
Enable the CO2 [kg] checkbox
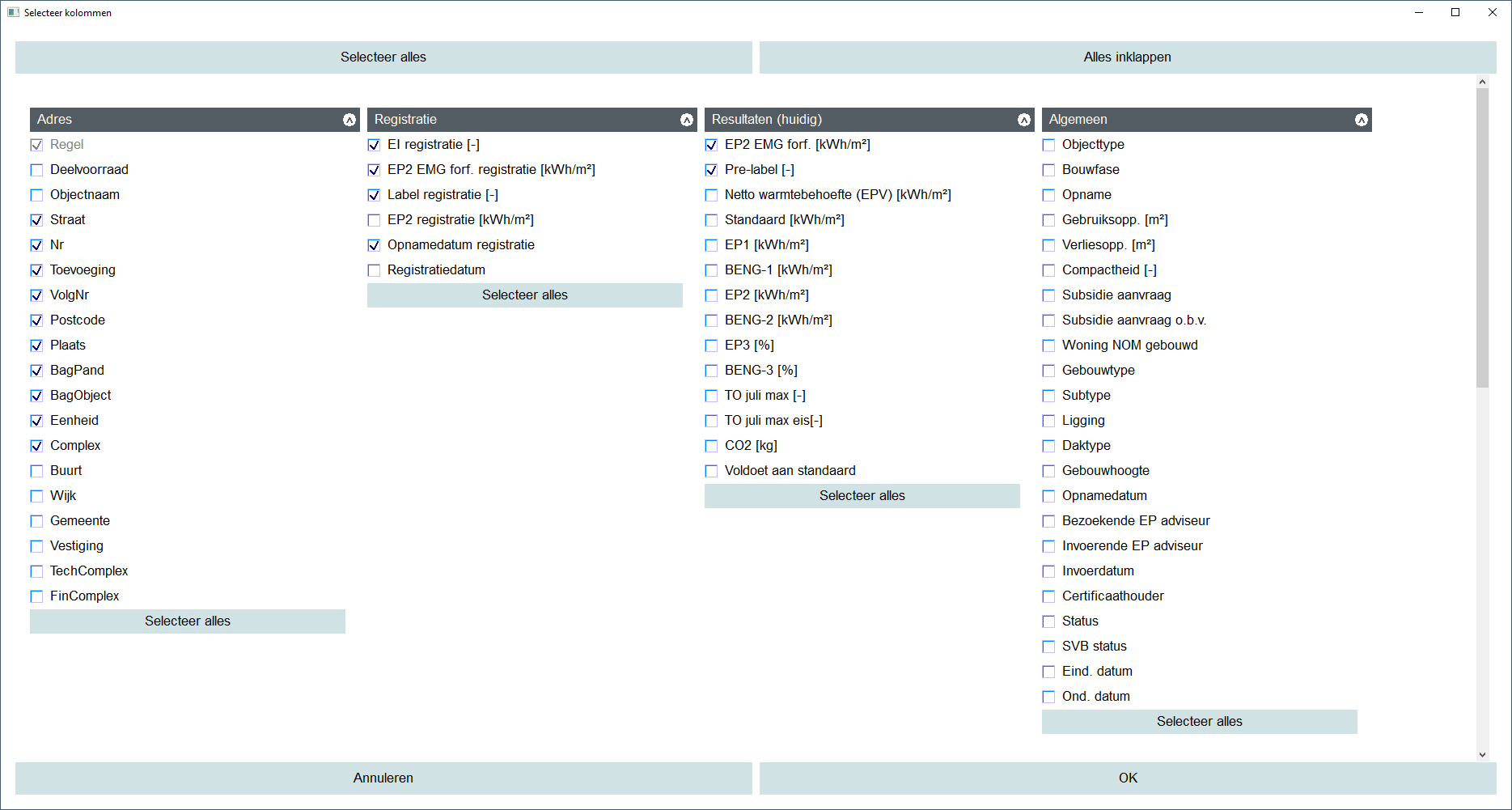point(711,446)
